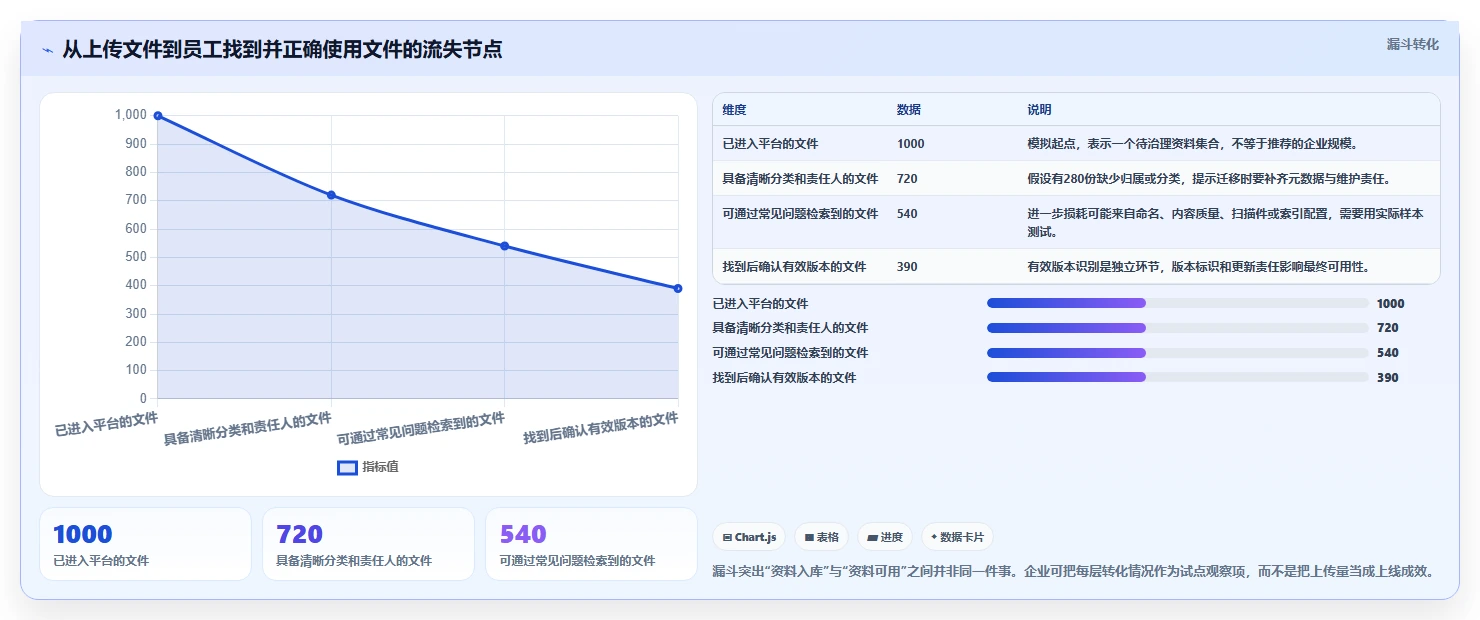Viewport: 1480px width, 620px height.
Task: Click table cell 可通过常见问题检索到的文件
Action: tap(800, 214)
